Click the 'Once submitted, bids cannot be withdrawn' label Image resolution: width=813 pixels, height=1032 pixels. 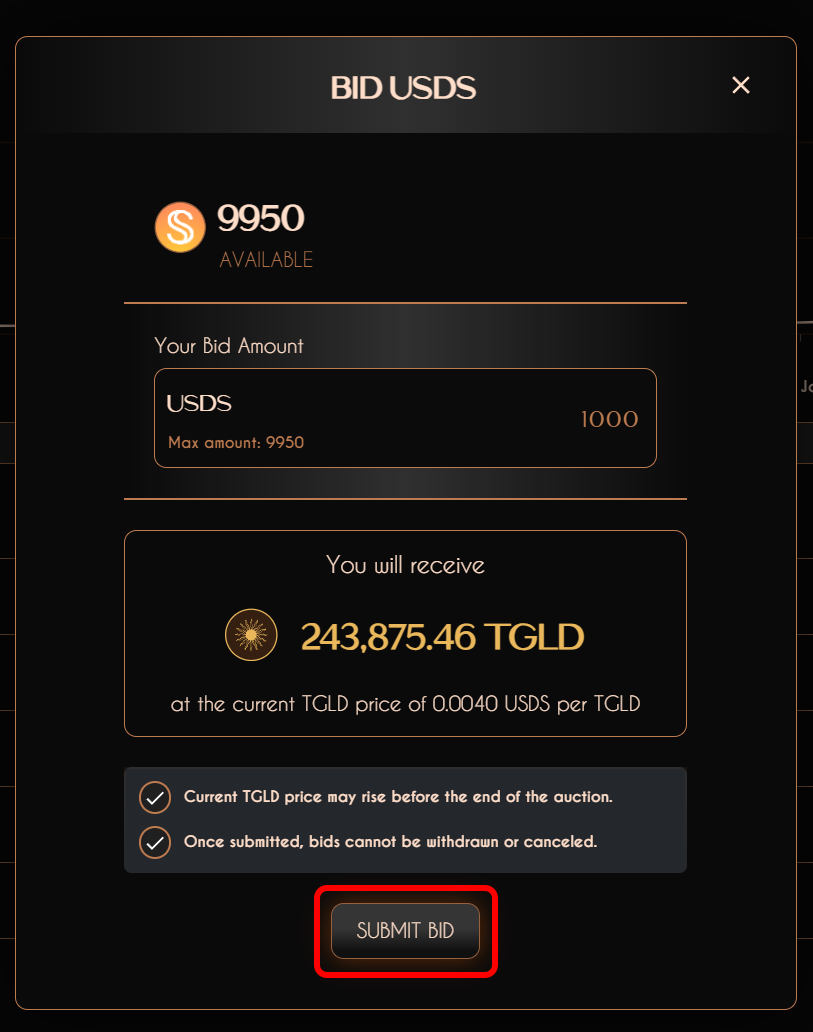click(390, 842)
